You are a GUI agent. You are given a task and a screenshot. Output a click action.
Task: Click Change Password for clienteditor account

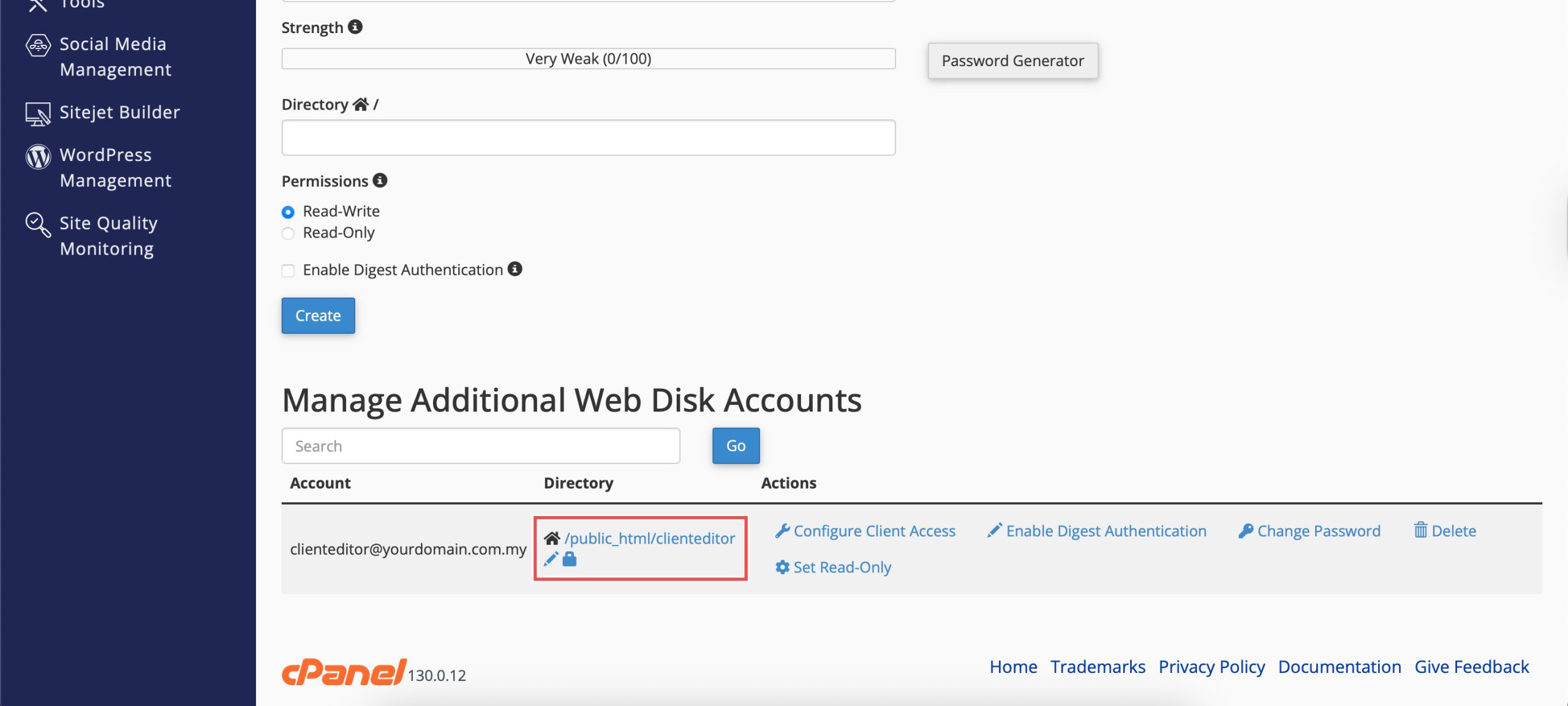point(1318,531)
